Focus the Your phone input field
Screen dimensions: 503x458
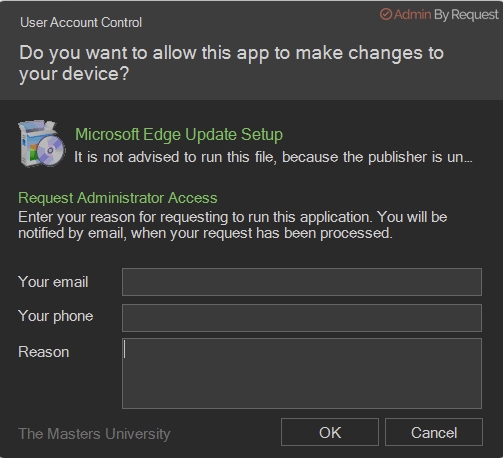[x=302, y=318]
